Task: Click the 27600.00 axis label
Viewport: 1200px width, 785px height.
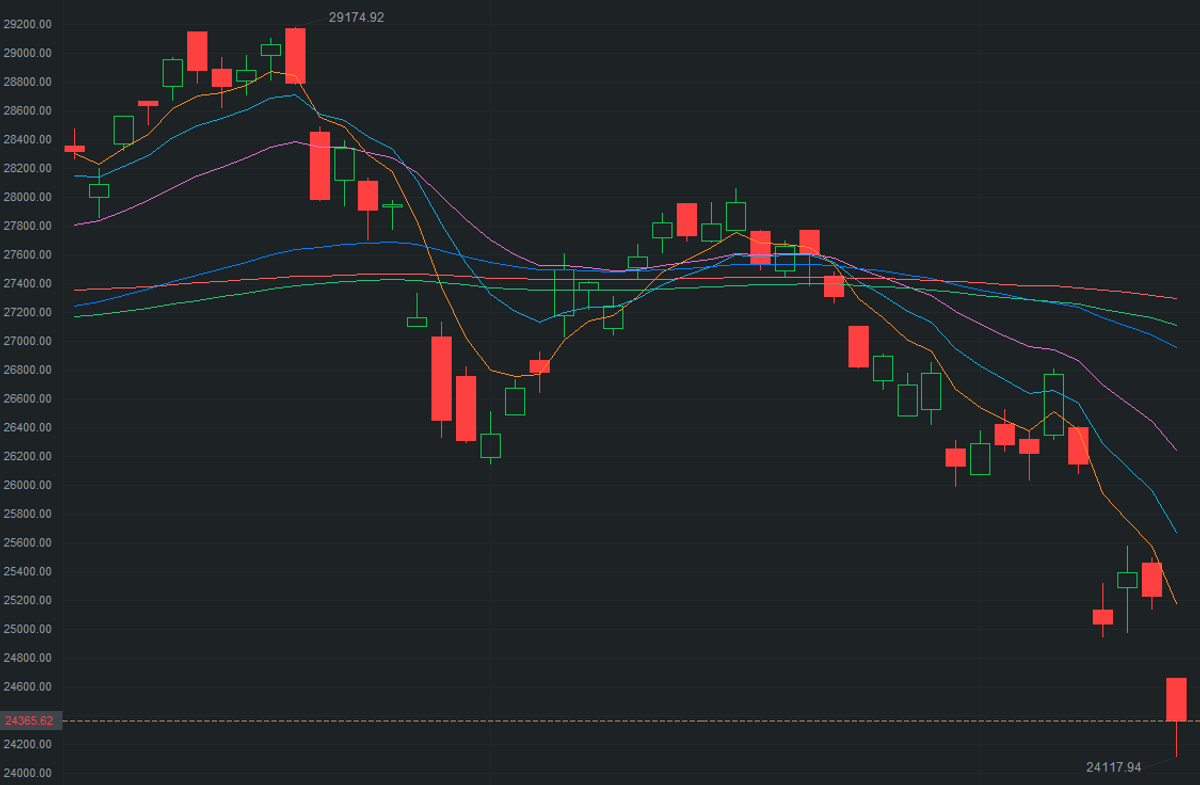Action: 28,255
